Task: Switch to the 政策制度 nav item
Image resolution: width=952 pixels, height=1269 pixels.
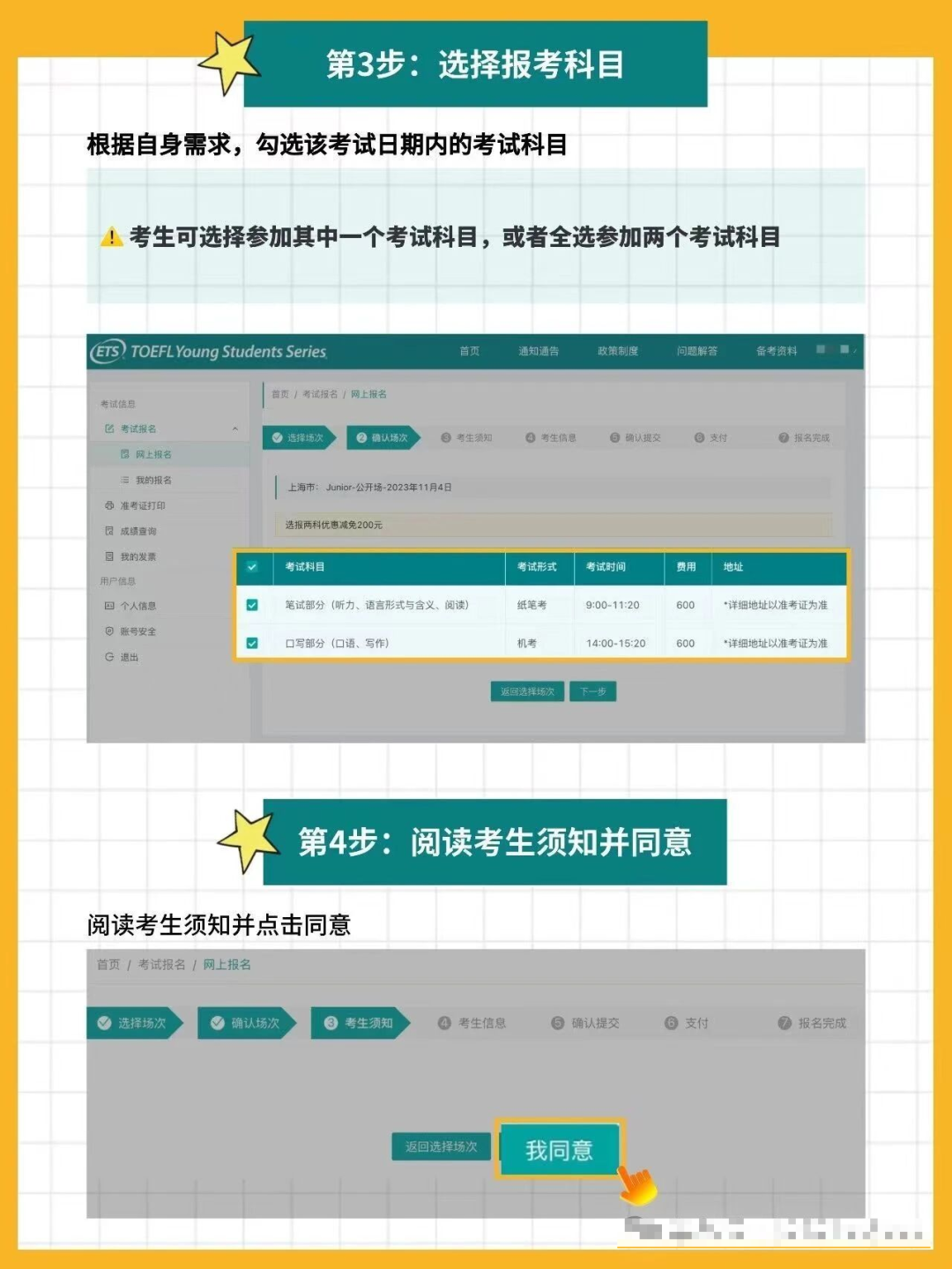Action: click(617, 351)
